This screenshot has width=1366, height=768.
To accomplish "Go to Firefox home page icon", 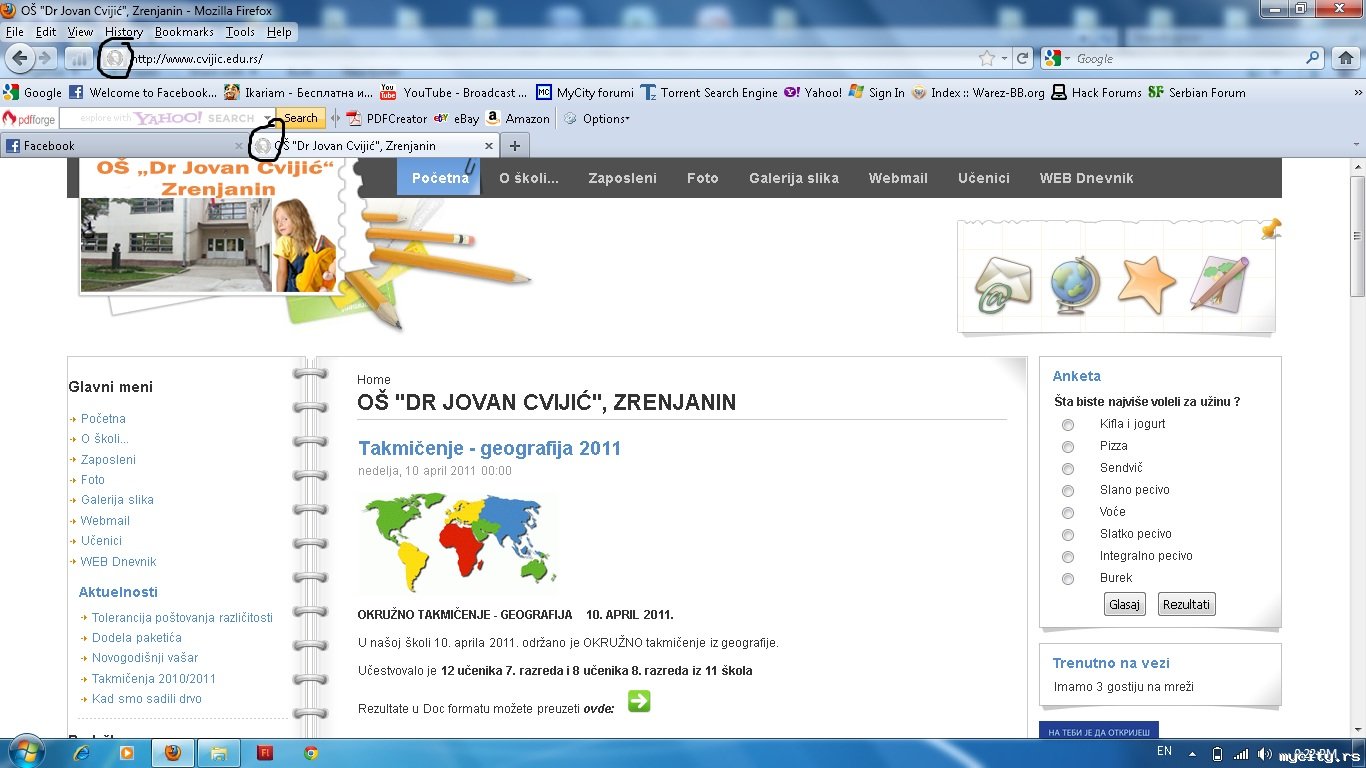I will pos(1346,59).
